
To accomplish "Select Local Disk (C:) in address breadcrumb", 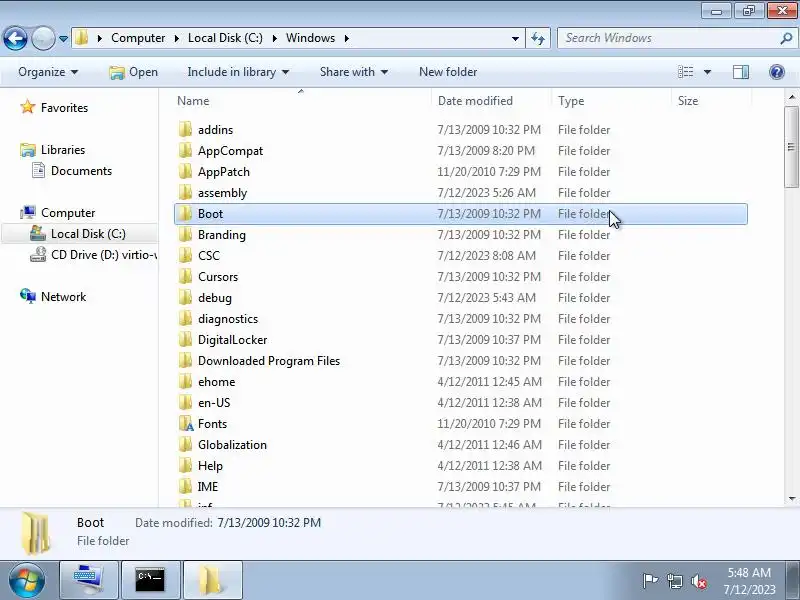I will (x=225, y=38).
